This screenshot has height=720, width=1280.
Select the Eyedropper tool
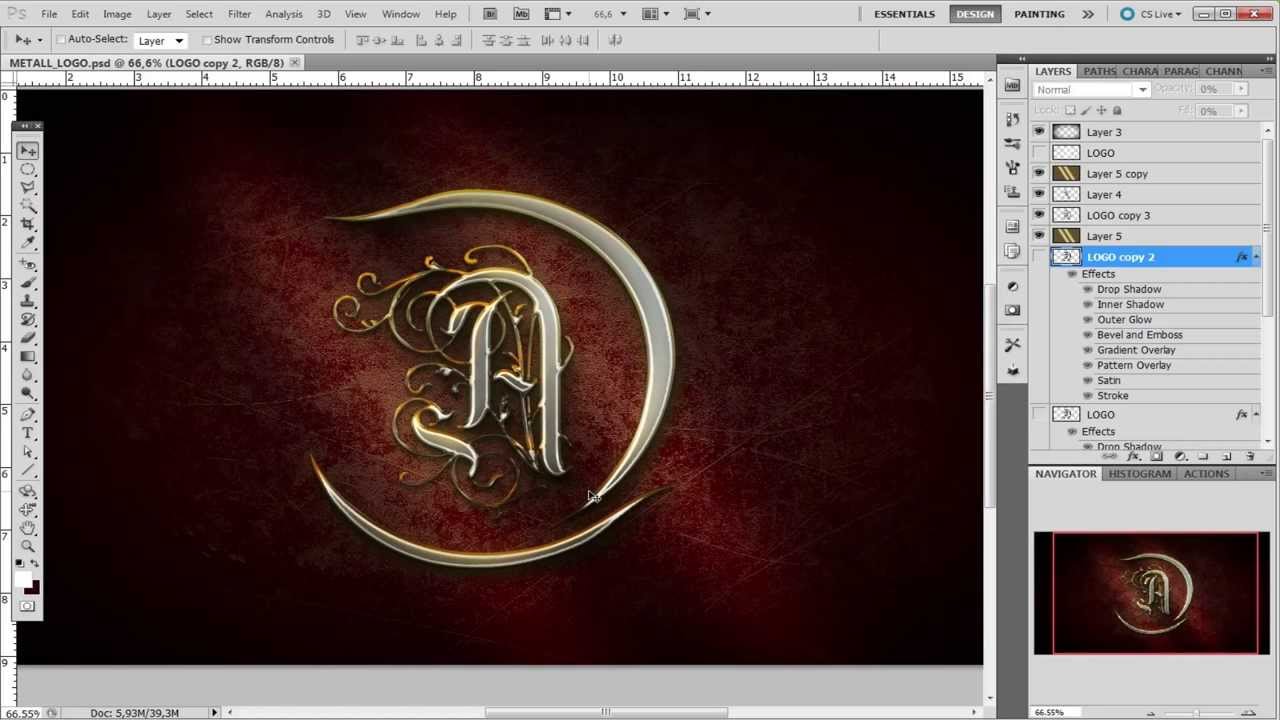coord(28,243)
